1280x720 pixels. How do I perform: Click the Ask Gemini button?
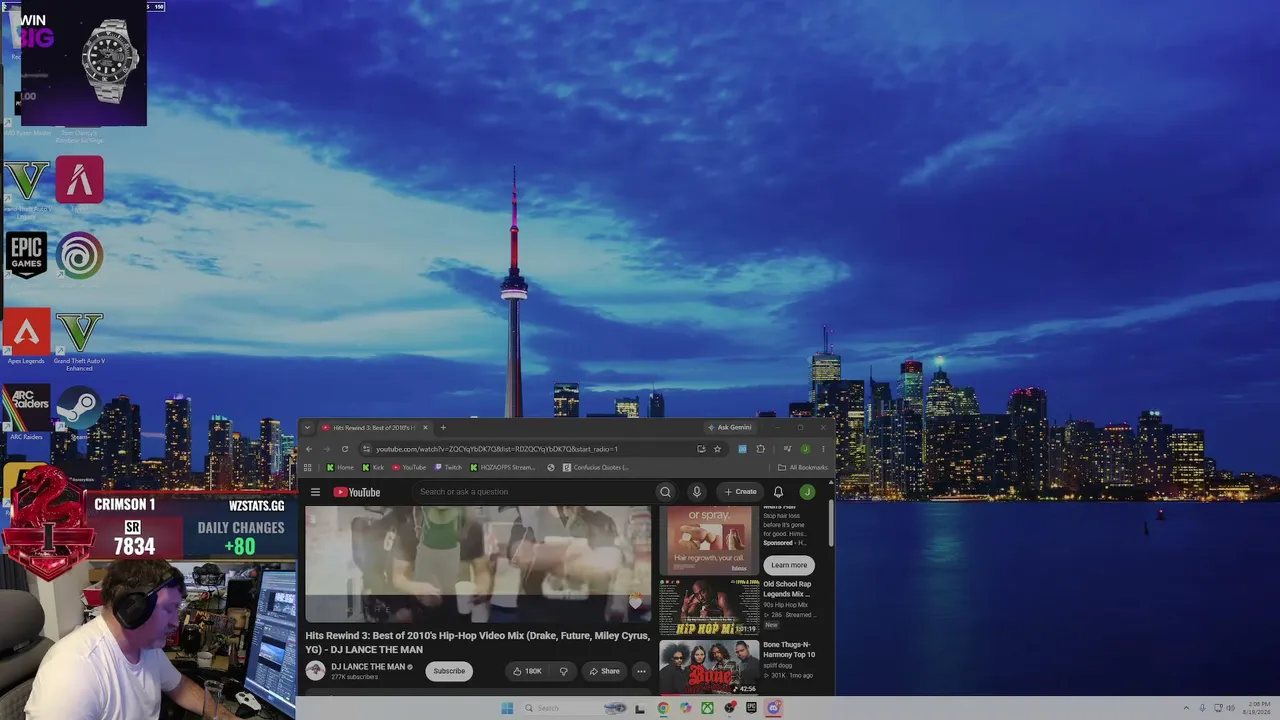click(x=729, y=428)
